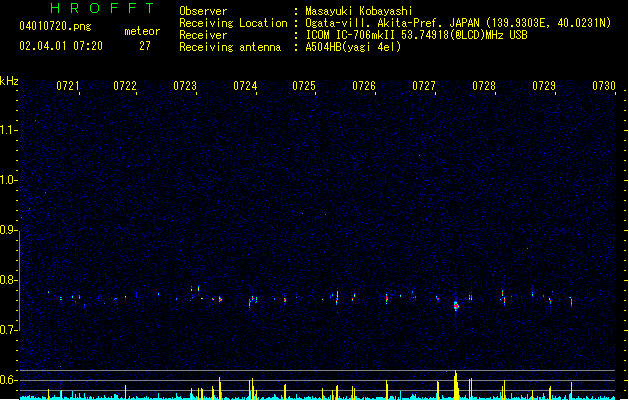
Task: Click the HROFFT title text
Action: click(x=102, y=8)
